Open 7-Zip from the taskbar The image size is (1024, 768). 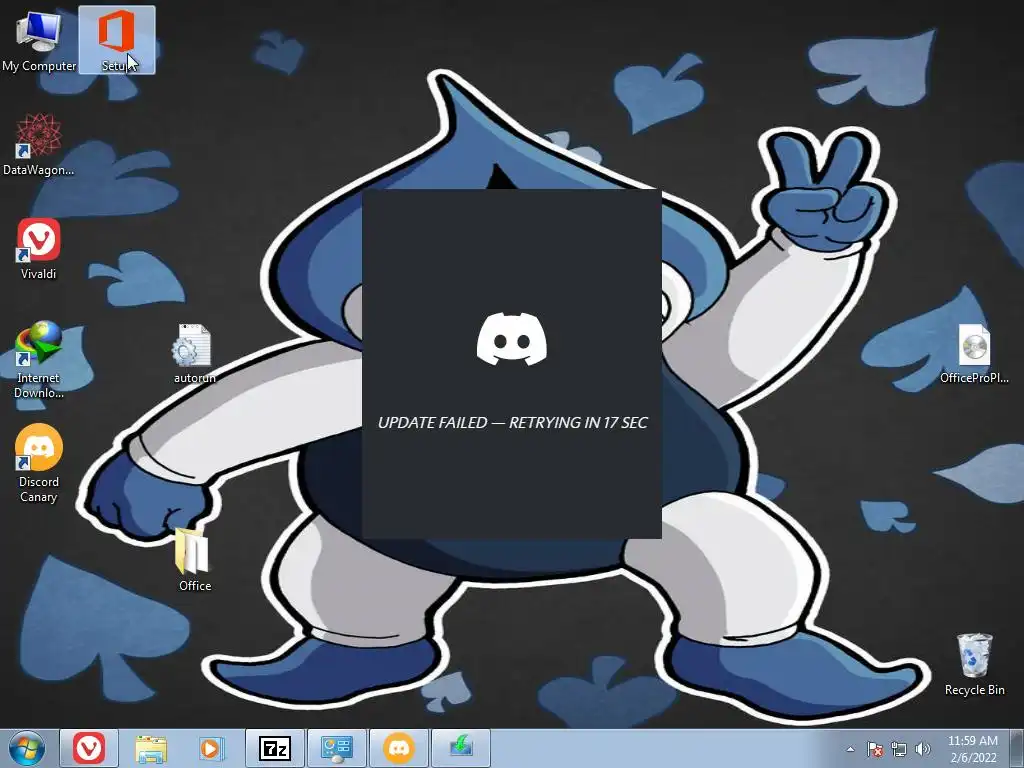coord(274,748)
